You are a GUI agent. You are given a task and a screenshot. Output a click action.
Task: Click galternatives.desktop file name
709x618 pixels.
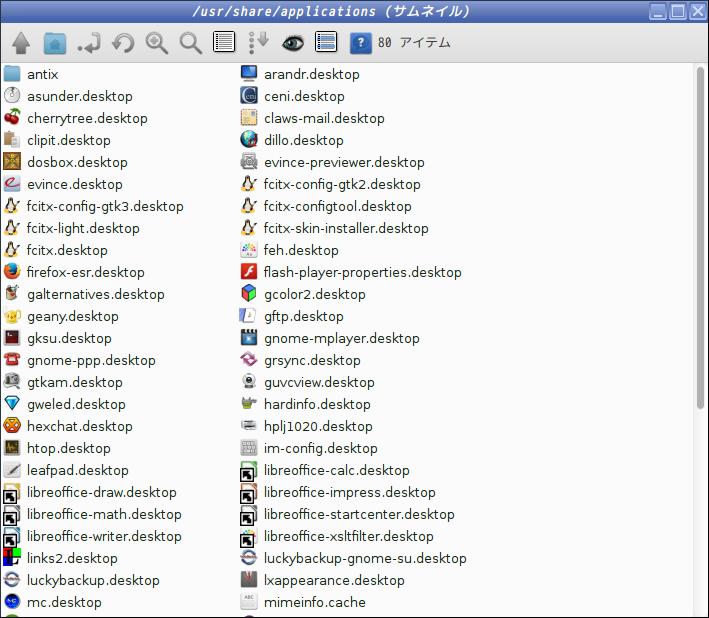95,294
